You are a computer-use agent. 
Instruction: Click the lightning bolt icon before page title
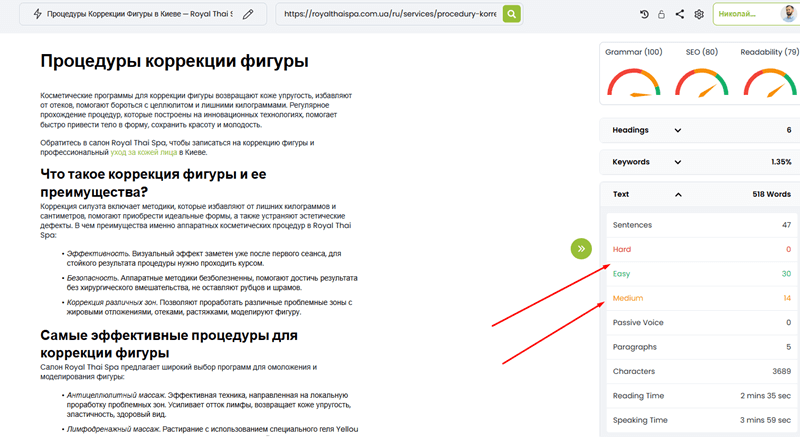[x=37, y=14]
